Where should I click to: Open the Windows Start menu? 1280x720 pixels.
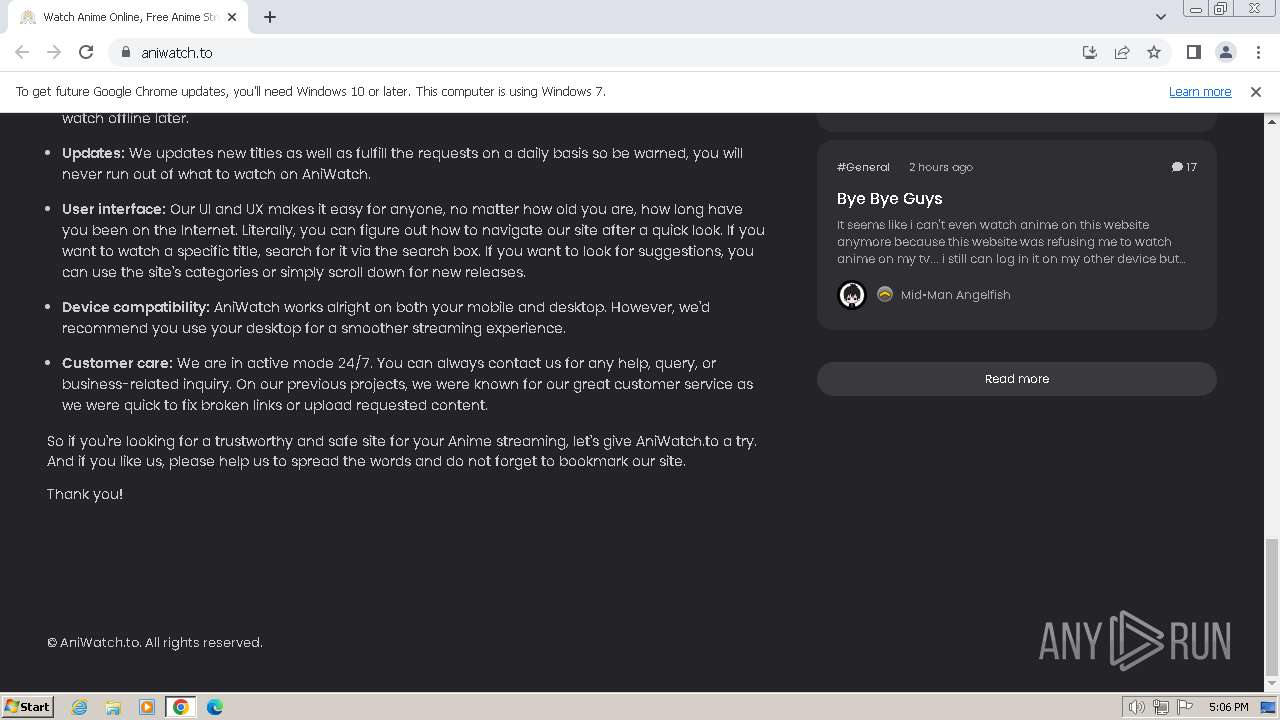point(27,706)
